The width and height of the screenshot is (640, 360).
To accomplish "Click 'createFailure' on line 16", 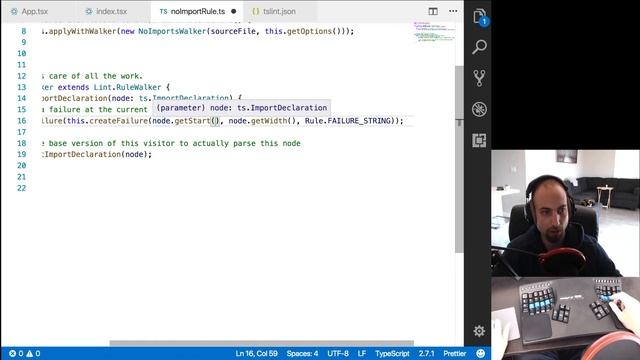I will (x=119, y=121).
